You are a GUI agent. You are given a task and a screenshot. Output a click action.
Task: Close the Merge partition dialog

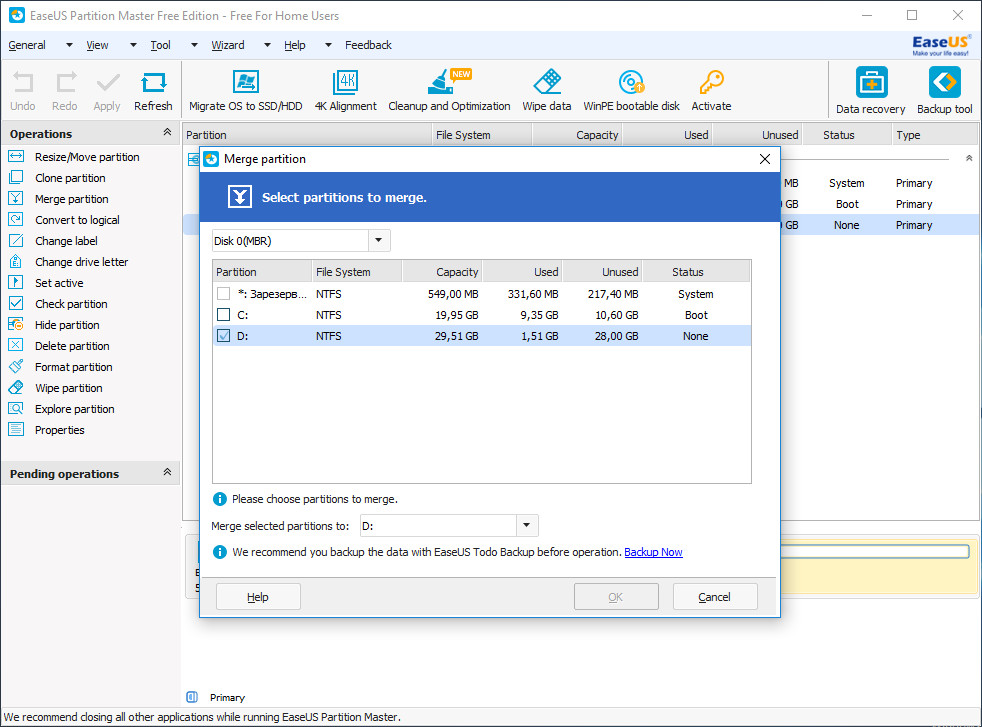pos(765,159)
